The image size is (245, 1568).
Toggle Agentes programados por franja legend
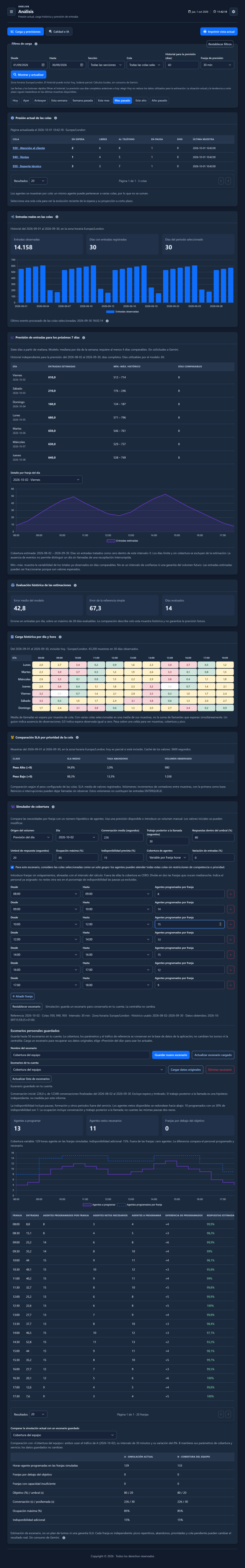[140, 1205]
